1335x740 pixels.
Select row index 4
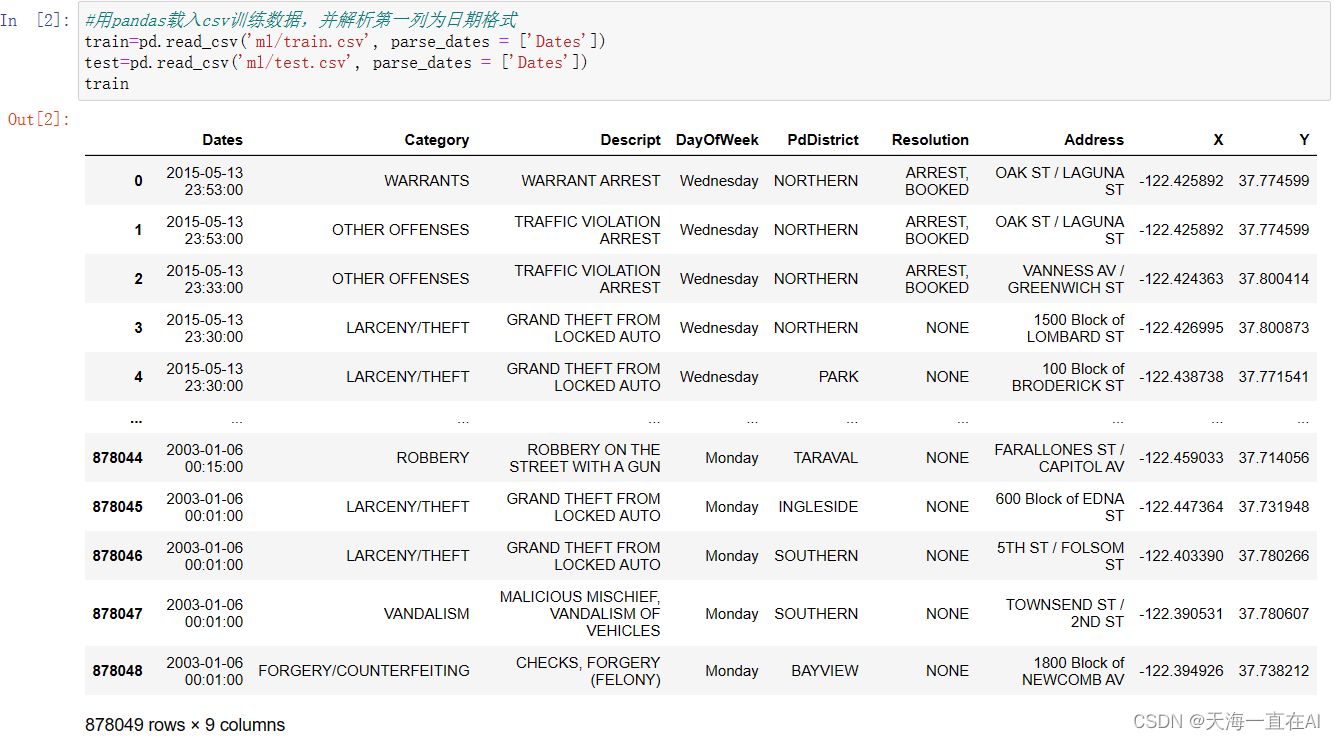coord(139,377)
